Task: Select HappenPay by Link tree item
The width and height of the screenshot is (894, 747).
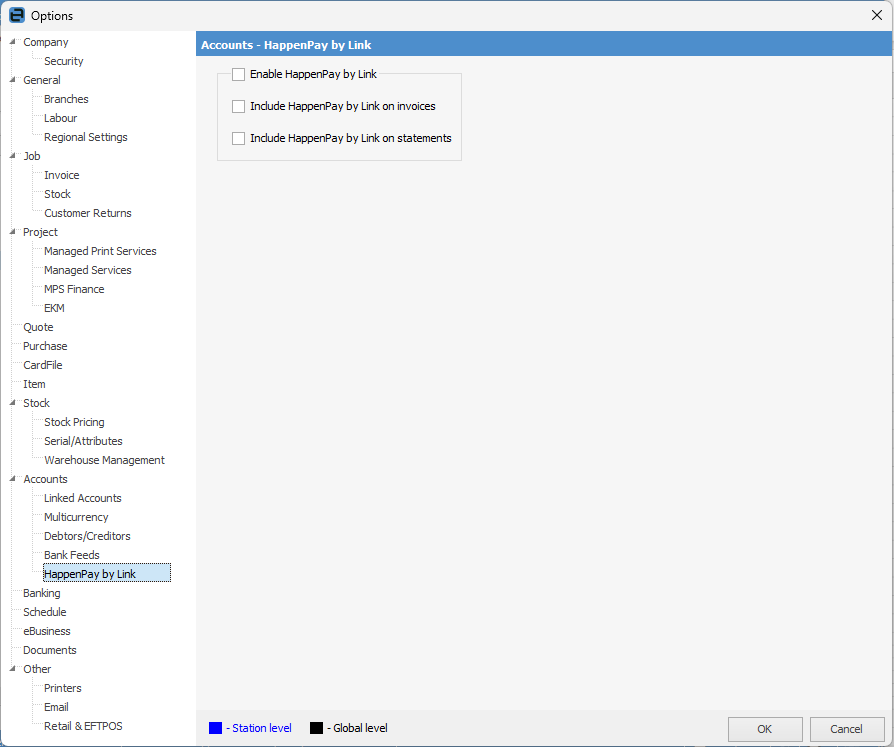Action: click(107, 573)
